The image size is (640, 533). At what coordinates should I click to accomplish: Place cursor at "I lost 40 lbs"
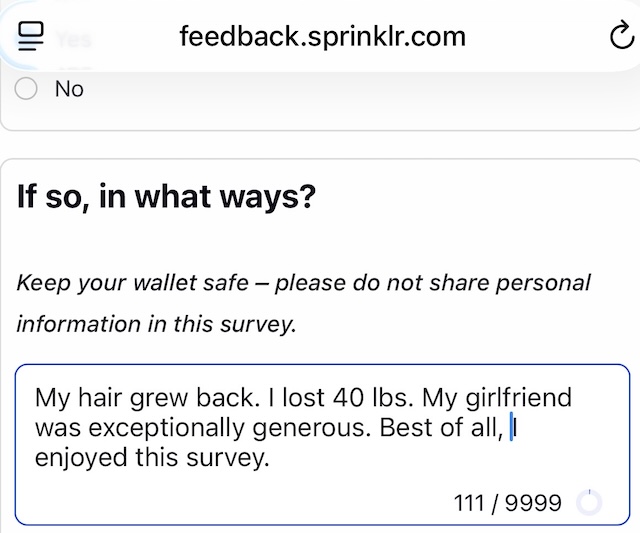(x=338, y=398)
